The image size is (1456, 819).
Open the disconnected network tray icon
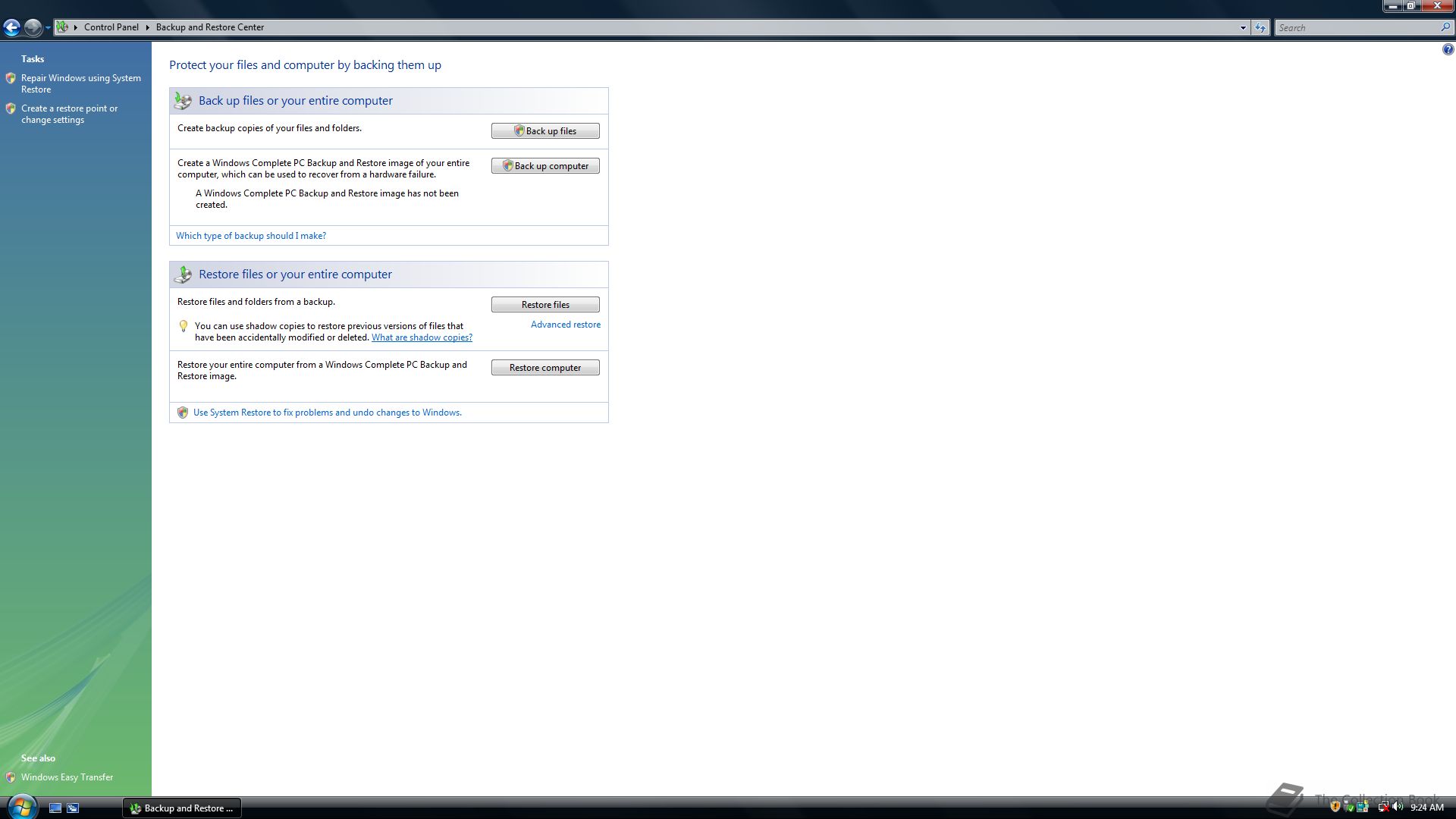click(1382, 808)
